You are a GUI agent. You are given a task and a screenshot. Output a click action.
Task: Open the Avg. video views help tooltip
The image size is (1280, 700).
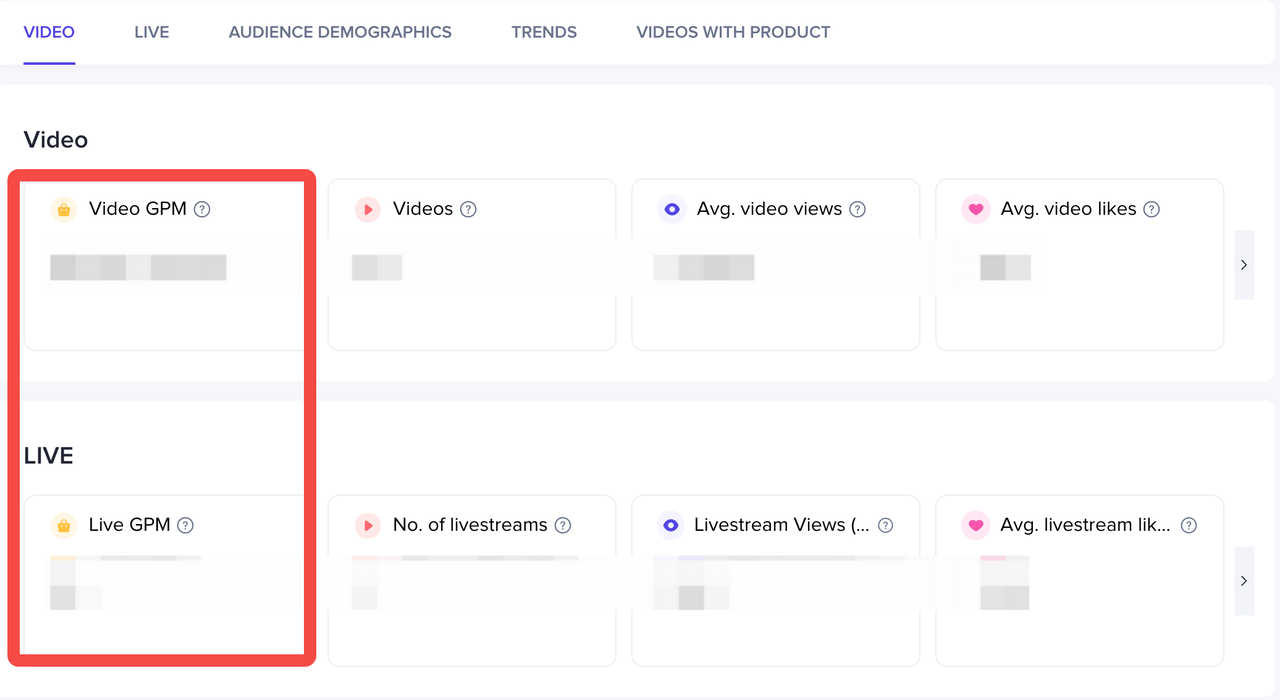click(x=857, y=210)
